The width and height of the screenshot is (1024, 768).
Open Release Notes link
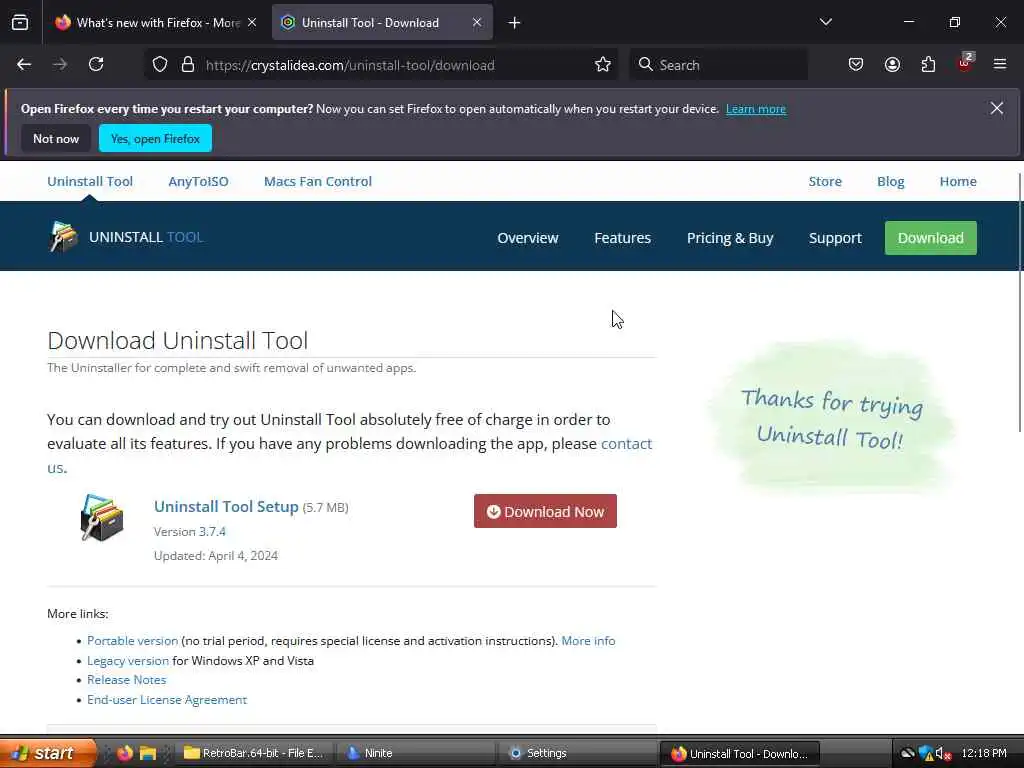pos(126,680)
